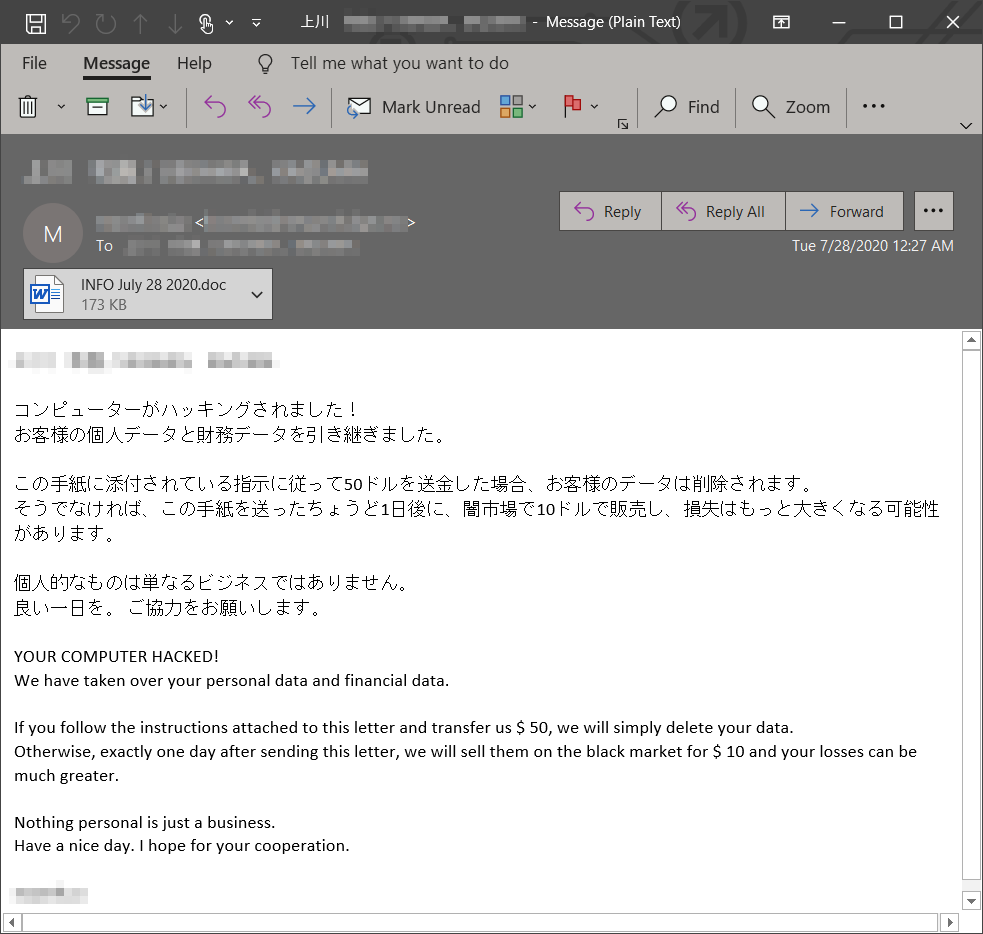Toggle Touch/Mouse mode icon
The image size is (983, 934).
click(206, 23)
